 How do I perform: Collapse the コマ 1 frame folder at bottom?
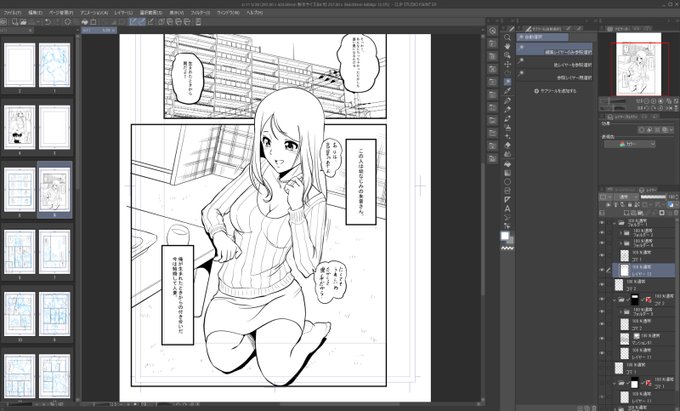click(615, 383)
